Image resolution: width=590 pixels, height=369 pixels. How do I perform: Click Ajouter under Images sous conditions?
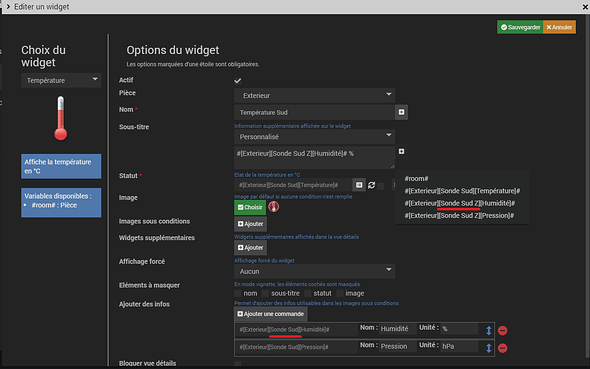tap(250, 224)
